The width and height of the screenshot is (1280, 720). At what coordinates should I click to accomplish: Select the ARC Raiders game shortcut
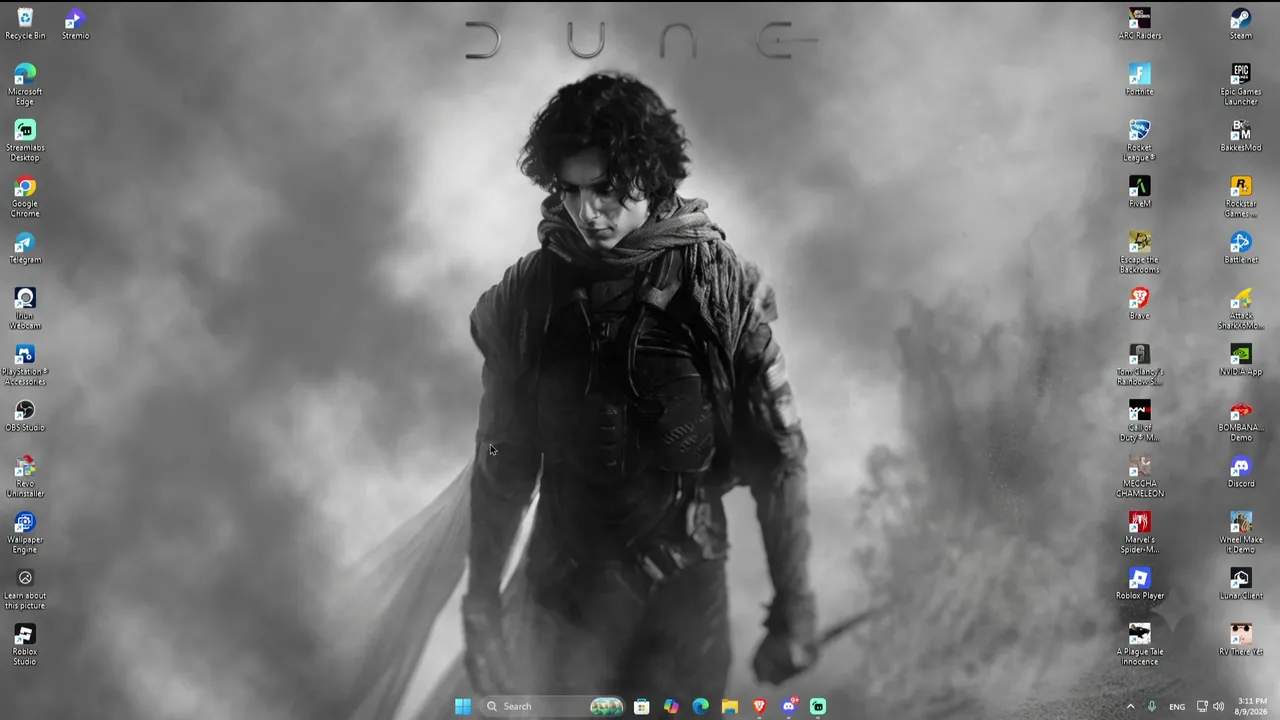[x=1140, y=24]
